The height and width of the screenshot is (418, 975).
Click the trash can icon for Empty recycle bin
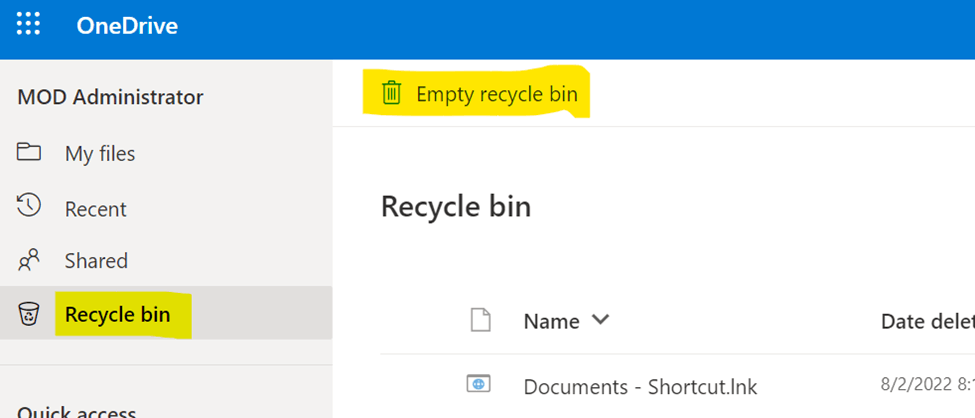[391, 93]
